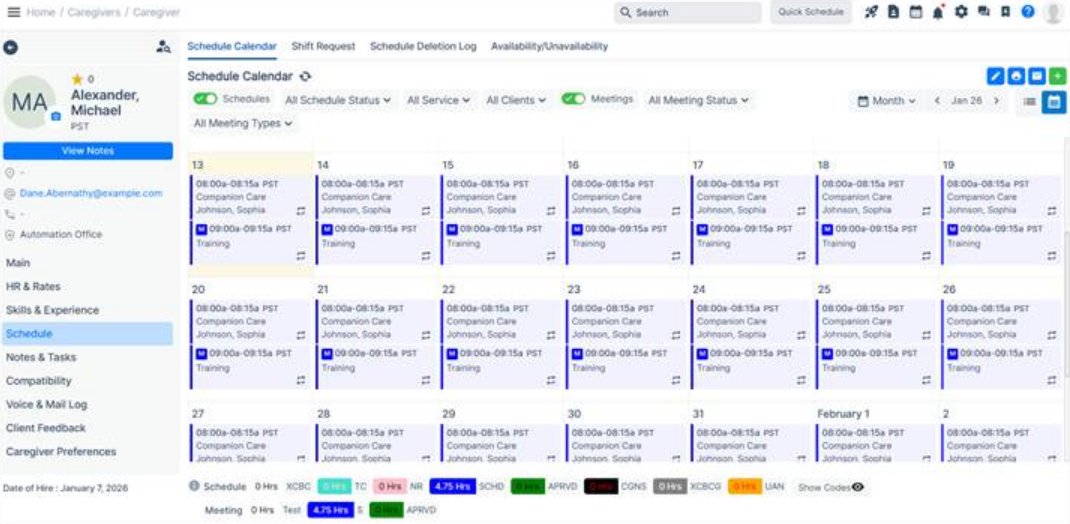
Task: Open All Meeting Status dropdown
Action: 698,100
